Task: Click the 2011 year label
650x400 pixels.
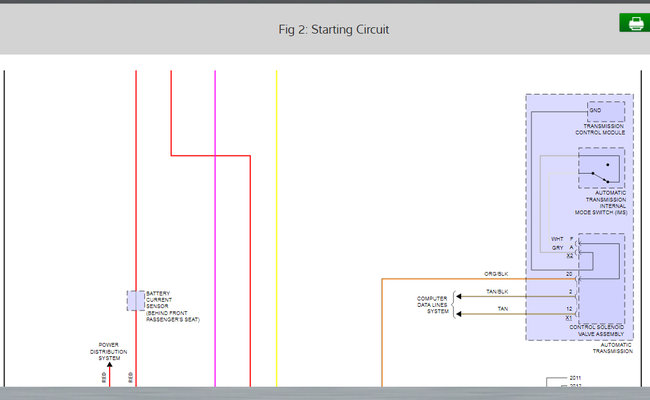Action: point(575,378)
